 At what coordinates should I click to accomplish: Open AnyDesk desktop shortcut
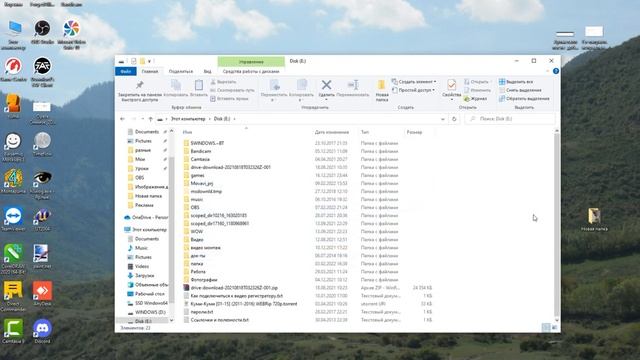[42, 293]
